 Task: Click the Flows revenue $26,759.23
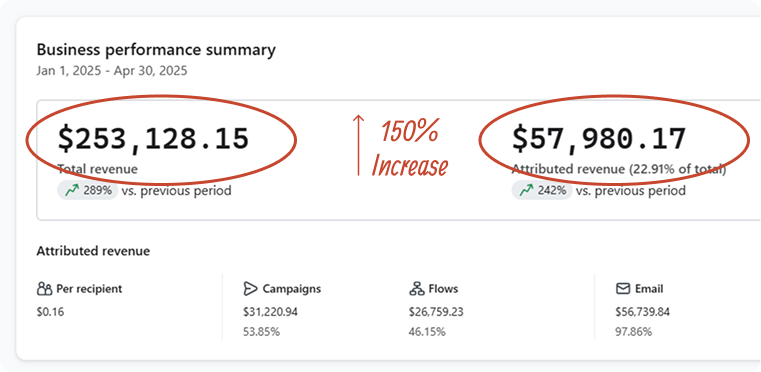(436, 312)
